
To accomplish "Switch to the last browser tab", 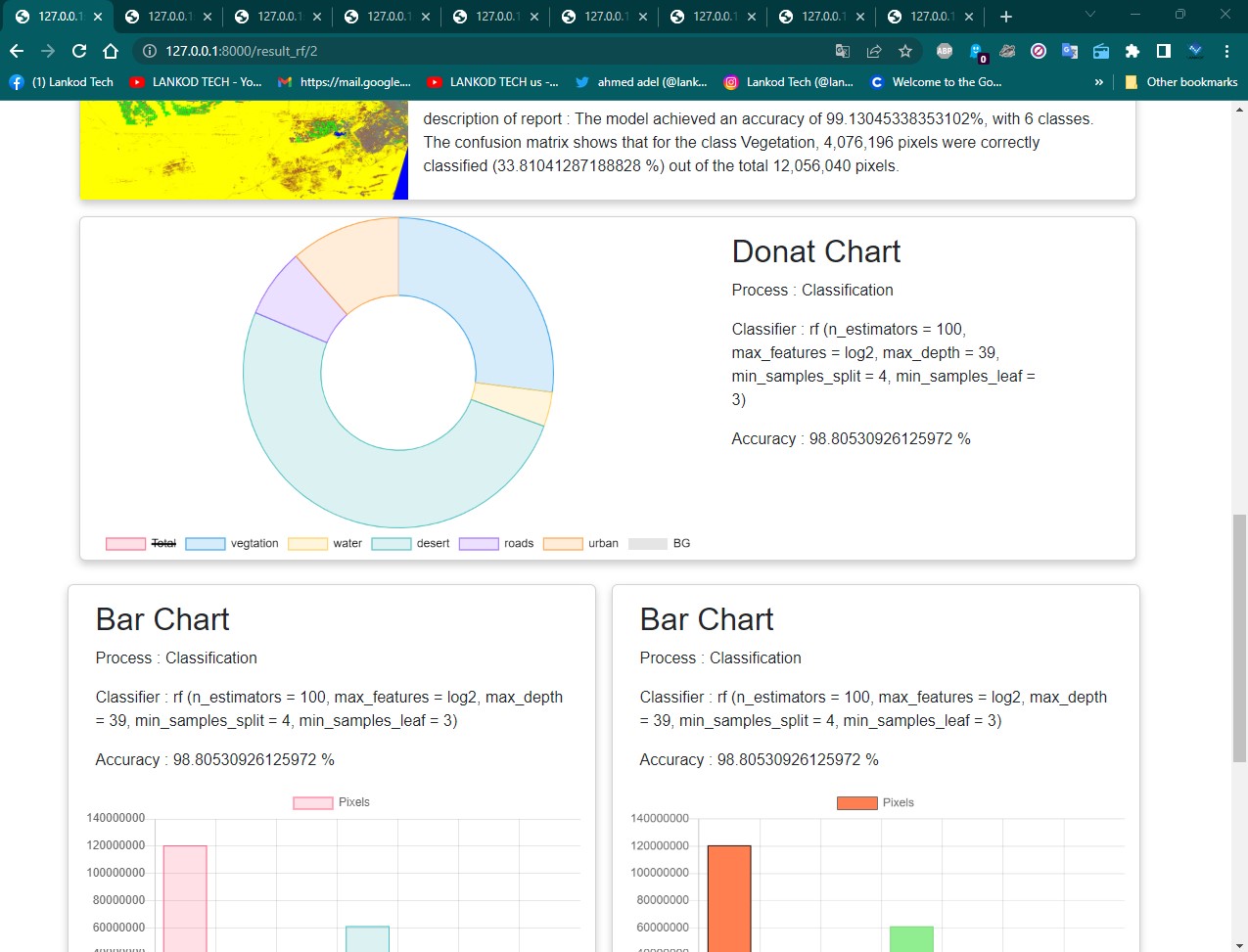I will [931, 17].
